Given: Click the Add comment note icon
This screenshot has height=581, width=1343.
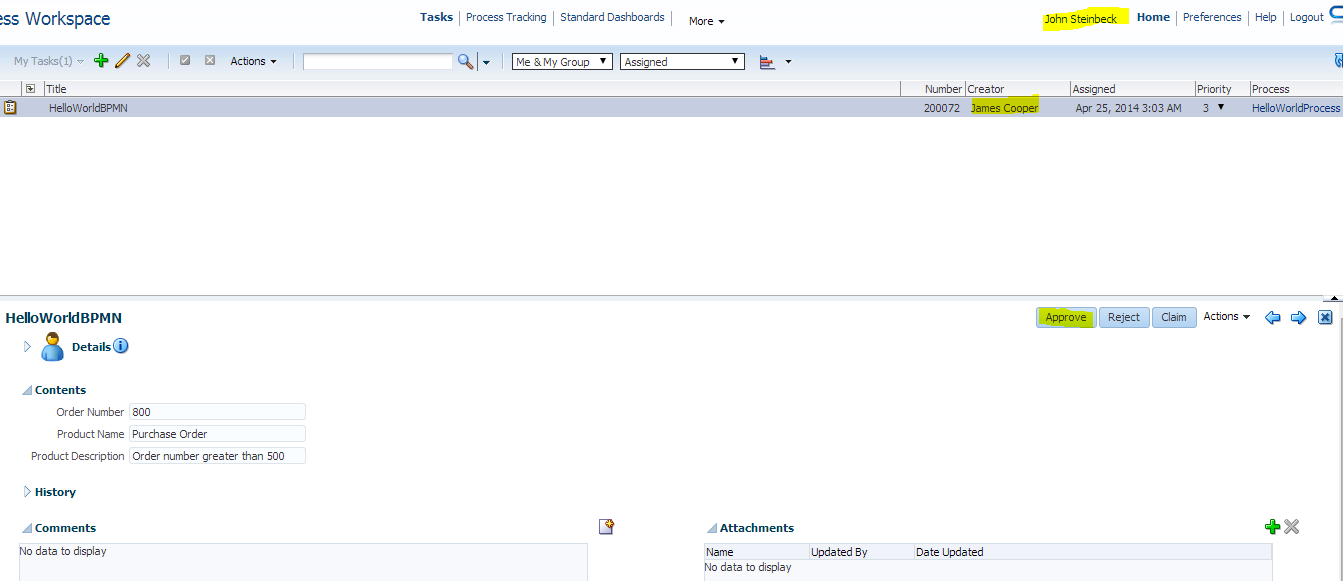Looking at the screenshot, I should [x=606, y=526].
